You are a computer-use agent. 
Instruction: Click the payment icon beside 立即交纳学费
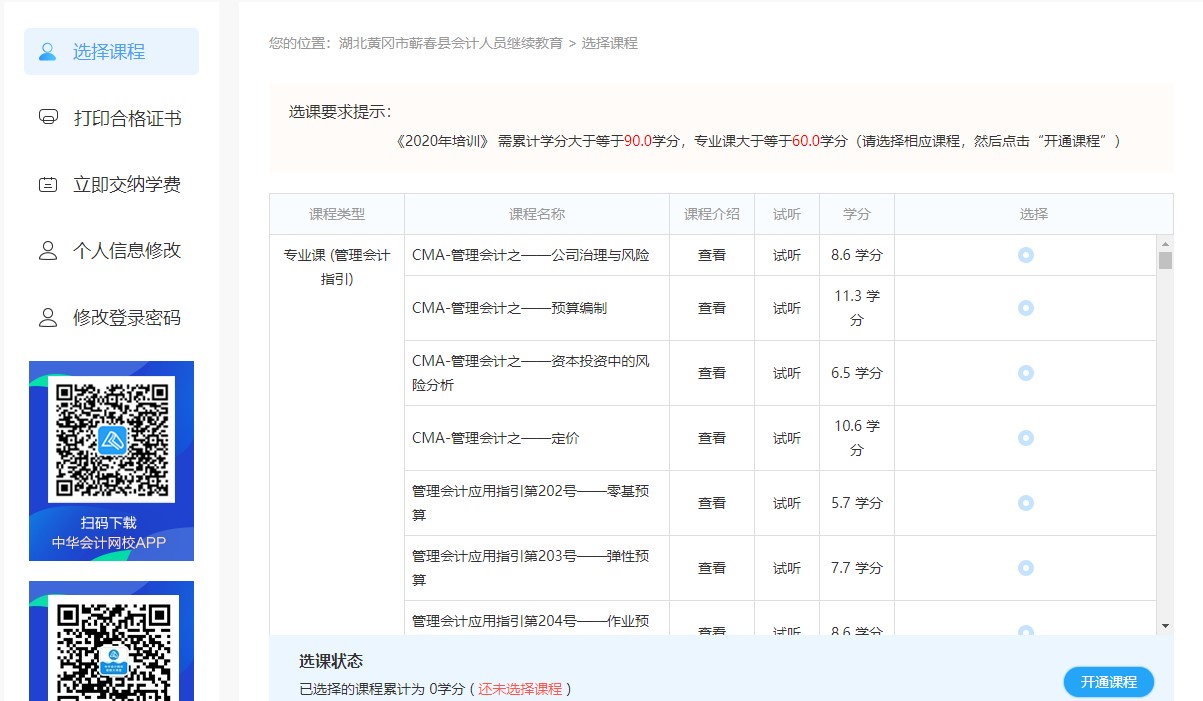tap(47, 184)
